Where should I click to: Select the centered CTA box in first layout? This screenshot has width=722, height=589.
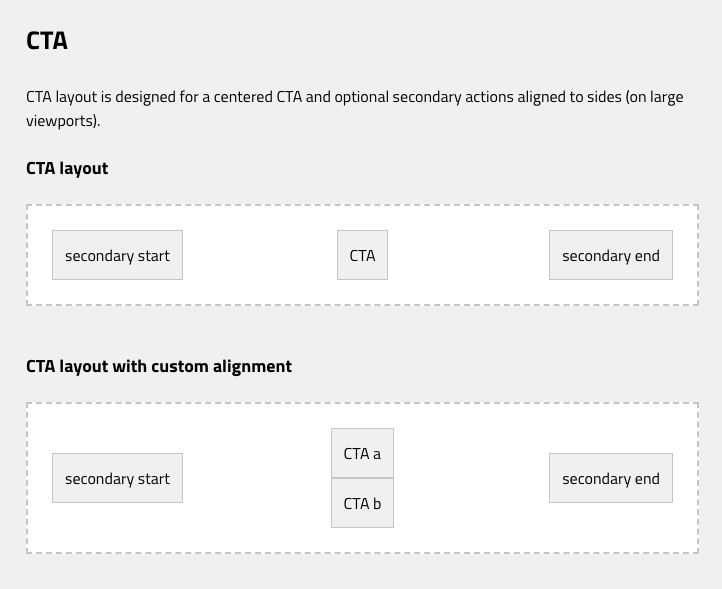pos(362,255)
